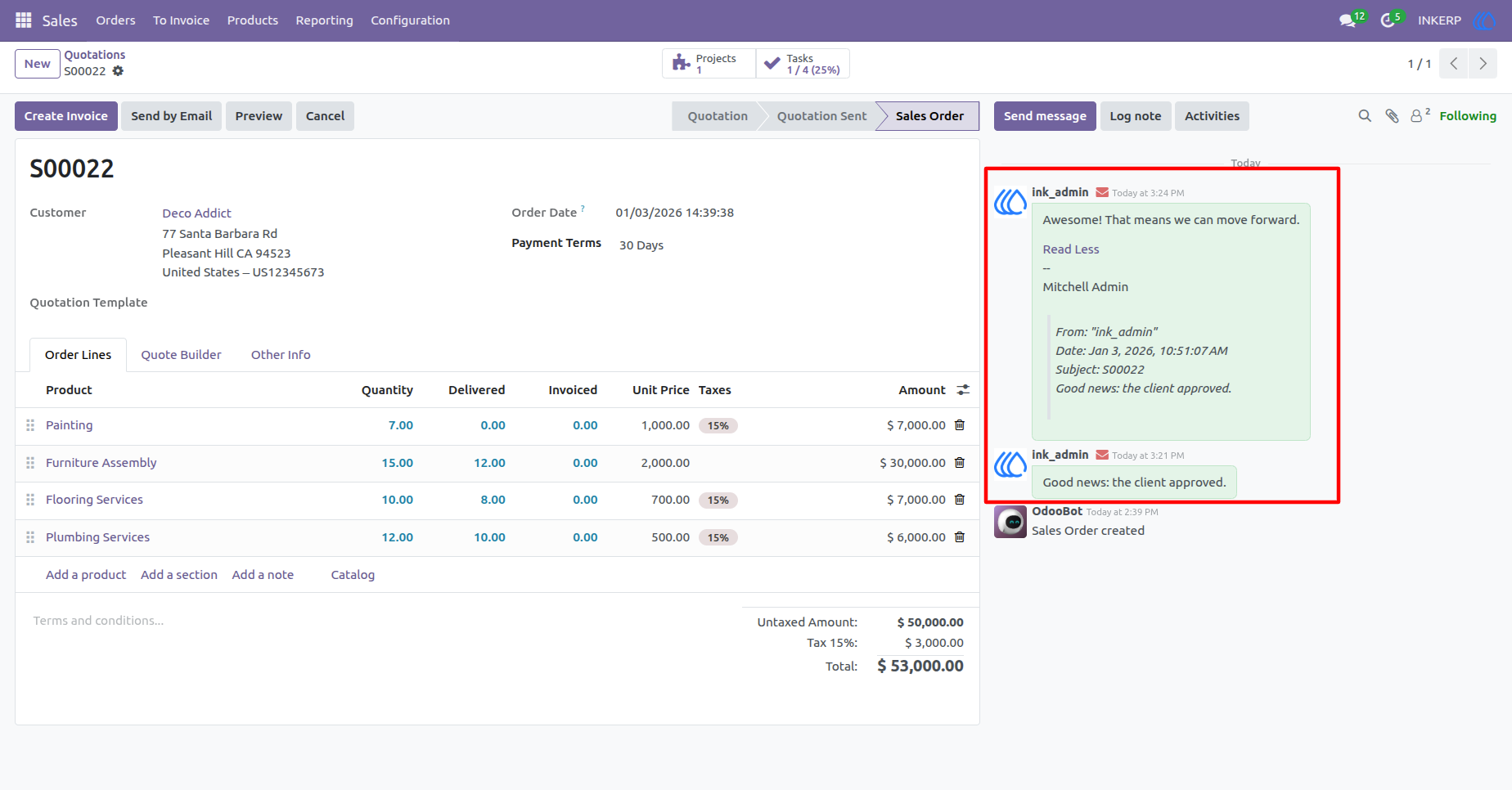Screen dimensions: 1512x790
Task: Open the Reporting menu
Action: tap(324, 20)
